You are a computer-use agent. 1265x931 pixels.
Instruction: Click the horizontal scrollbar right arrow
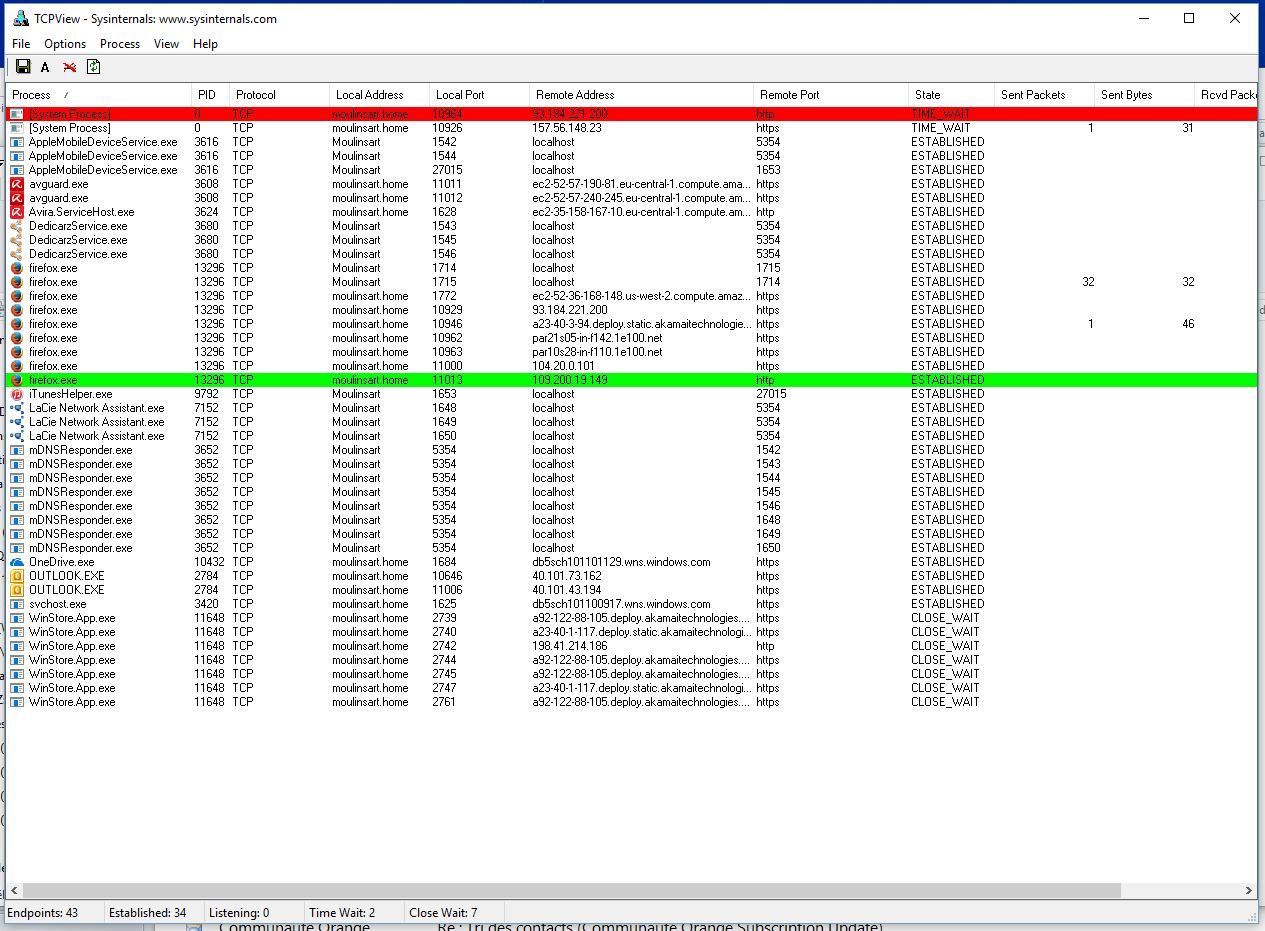[x=1249, y=890]
